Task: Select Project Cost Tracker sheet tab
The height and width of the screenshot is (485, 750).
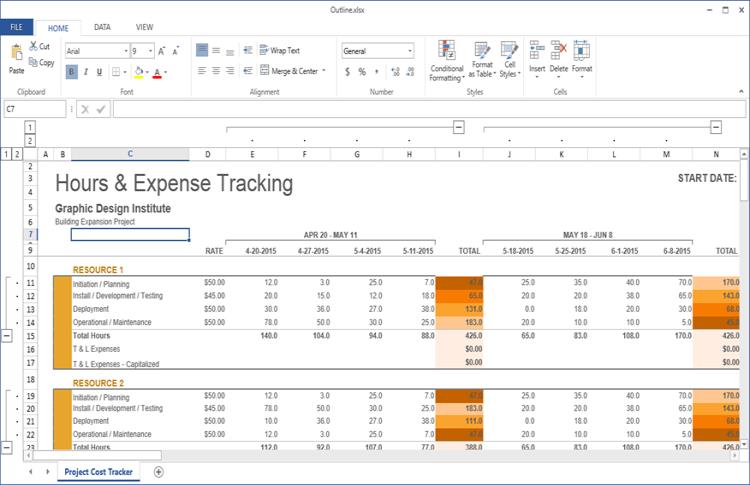Action: [x=99, y=472]
